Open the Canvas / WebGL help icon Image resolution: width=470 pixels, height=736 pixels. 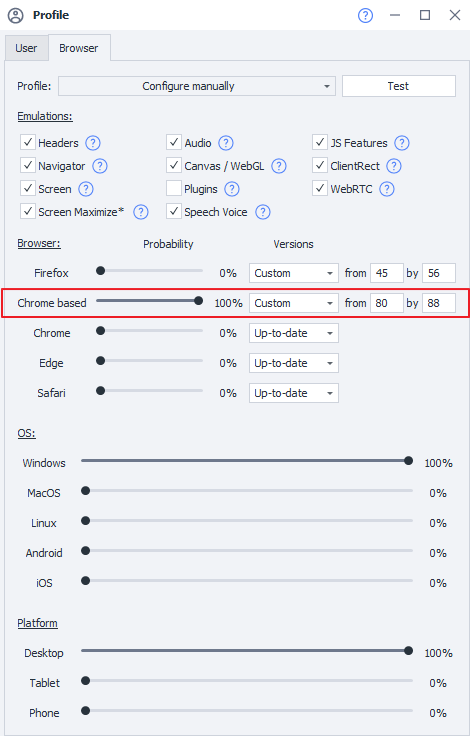[x=278, y=166]
